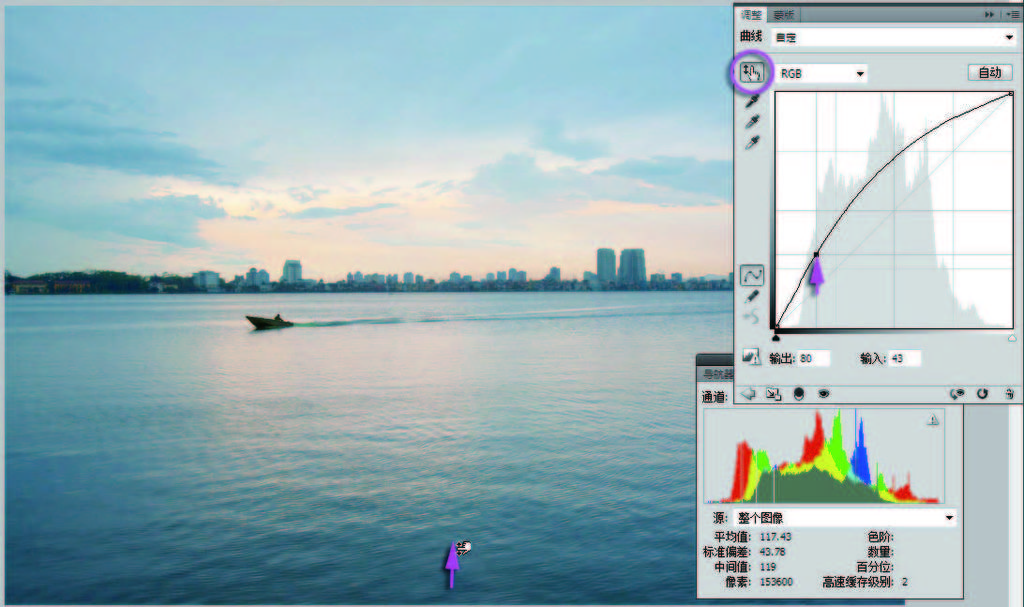Click the top-right curve endpoint
The image size is (1024, 607).
1011,94
